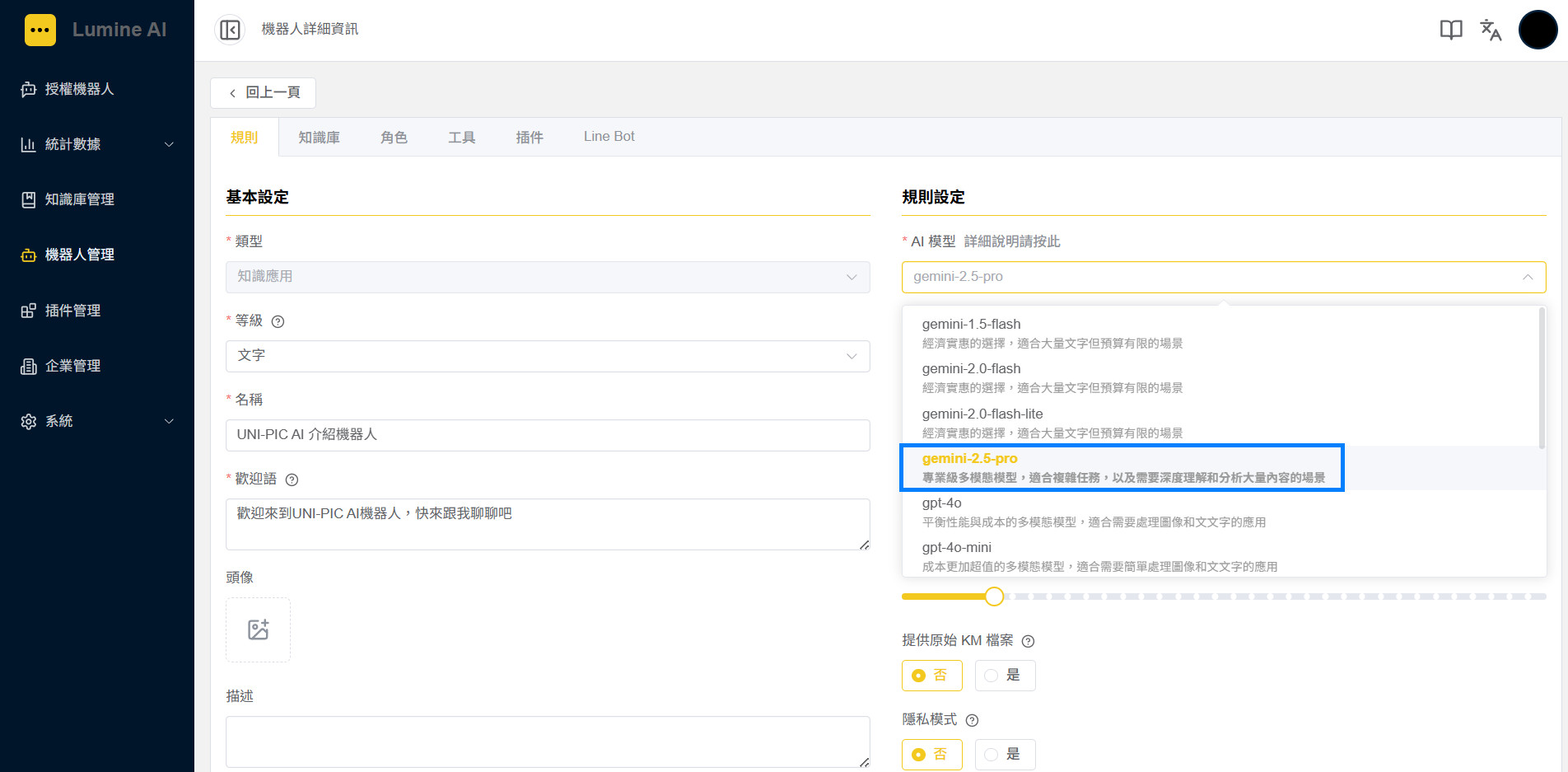Switch to the 插件 tab
Viewport: 1568px width, 772px height.
(x=529, y=137)
